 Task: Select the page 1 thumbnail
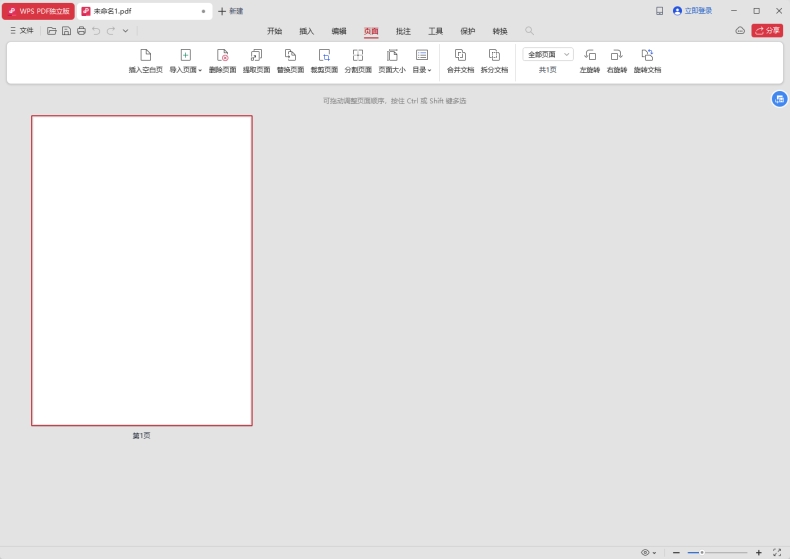coord(141,270)
